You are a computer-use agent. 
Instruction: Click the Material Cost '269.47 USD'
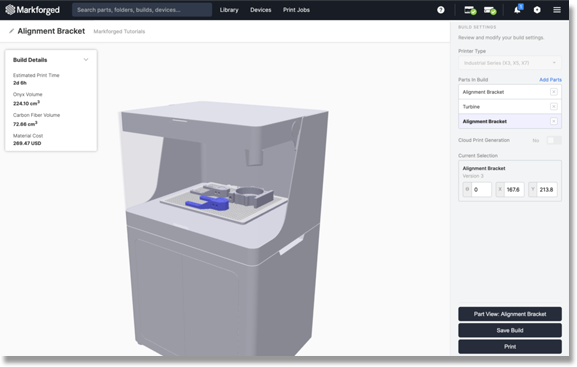27,143
